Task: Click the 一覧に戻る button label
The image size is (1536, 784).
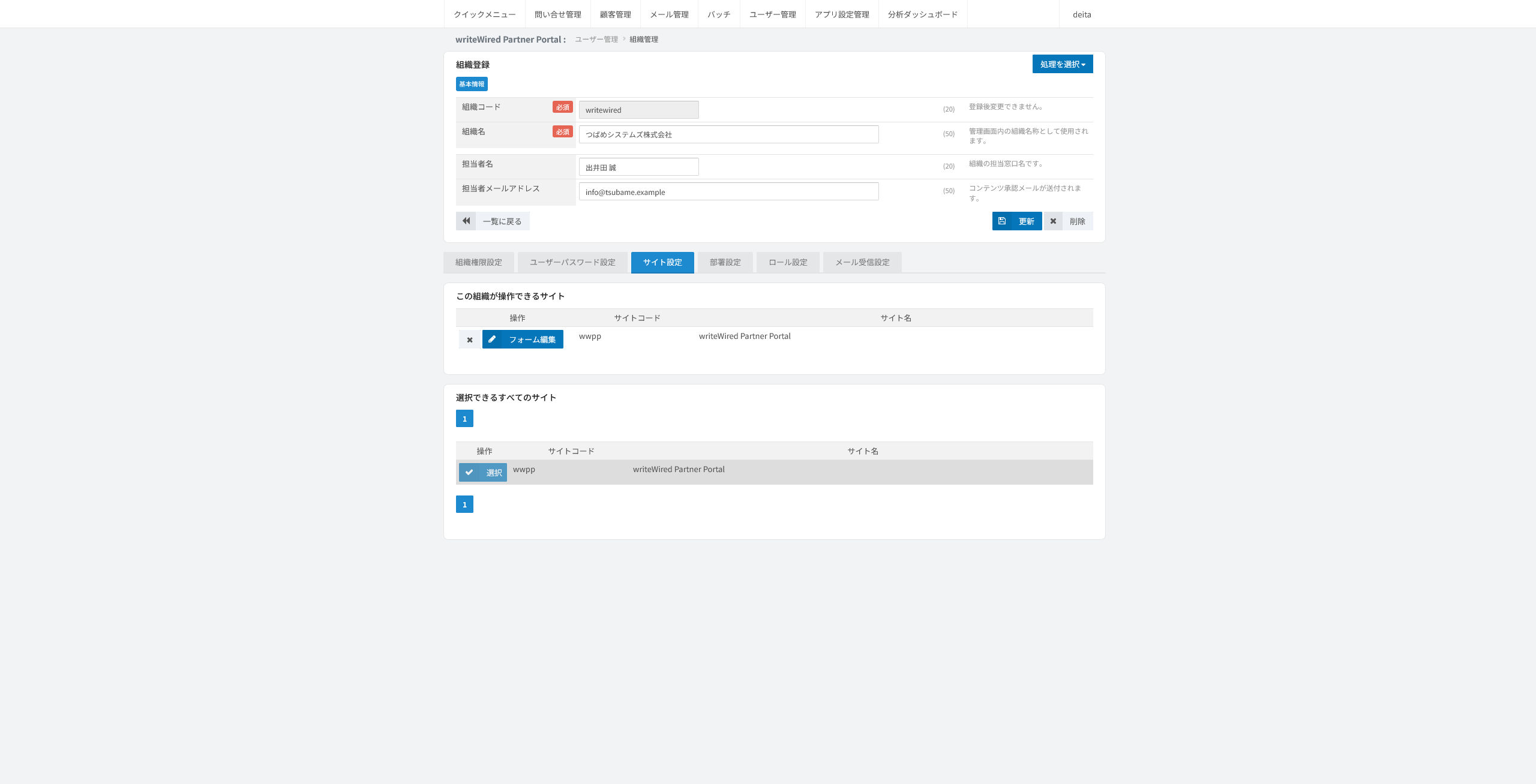Action: 502,221
